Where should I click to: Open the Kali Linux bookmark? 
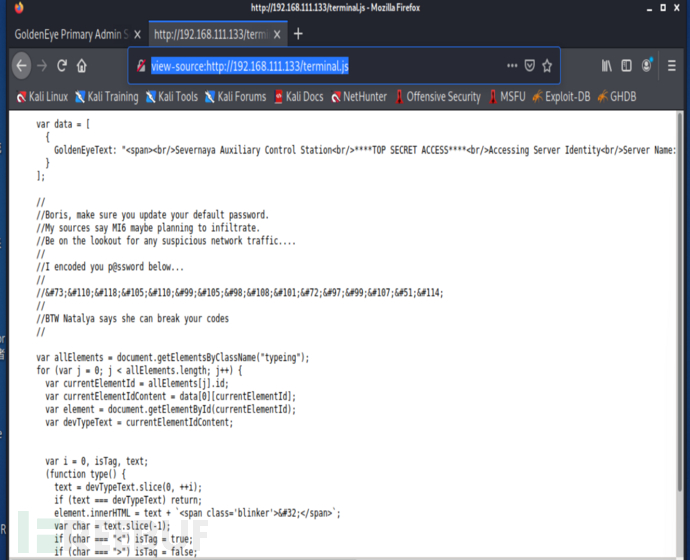coord(42,97)
